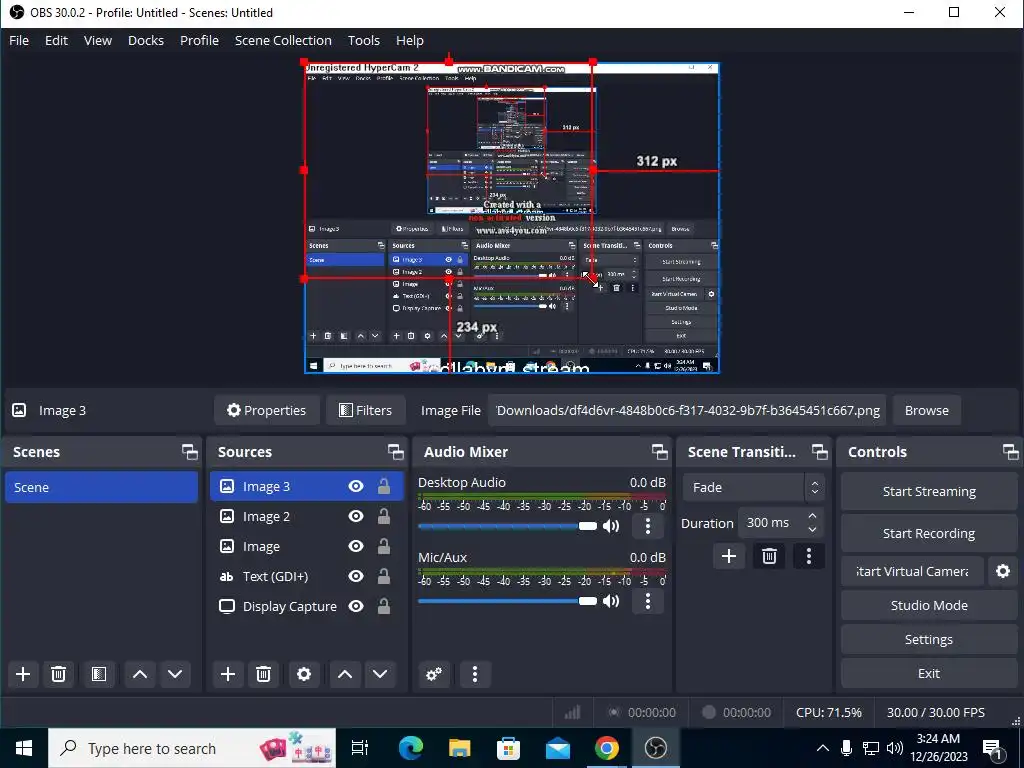The width and height of the screenshot is (1024, 768).
Task: Click the Windows taskbar search box
Action: (x=192, y=748)
